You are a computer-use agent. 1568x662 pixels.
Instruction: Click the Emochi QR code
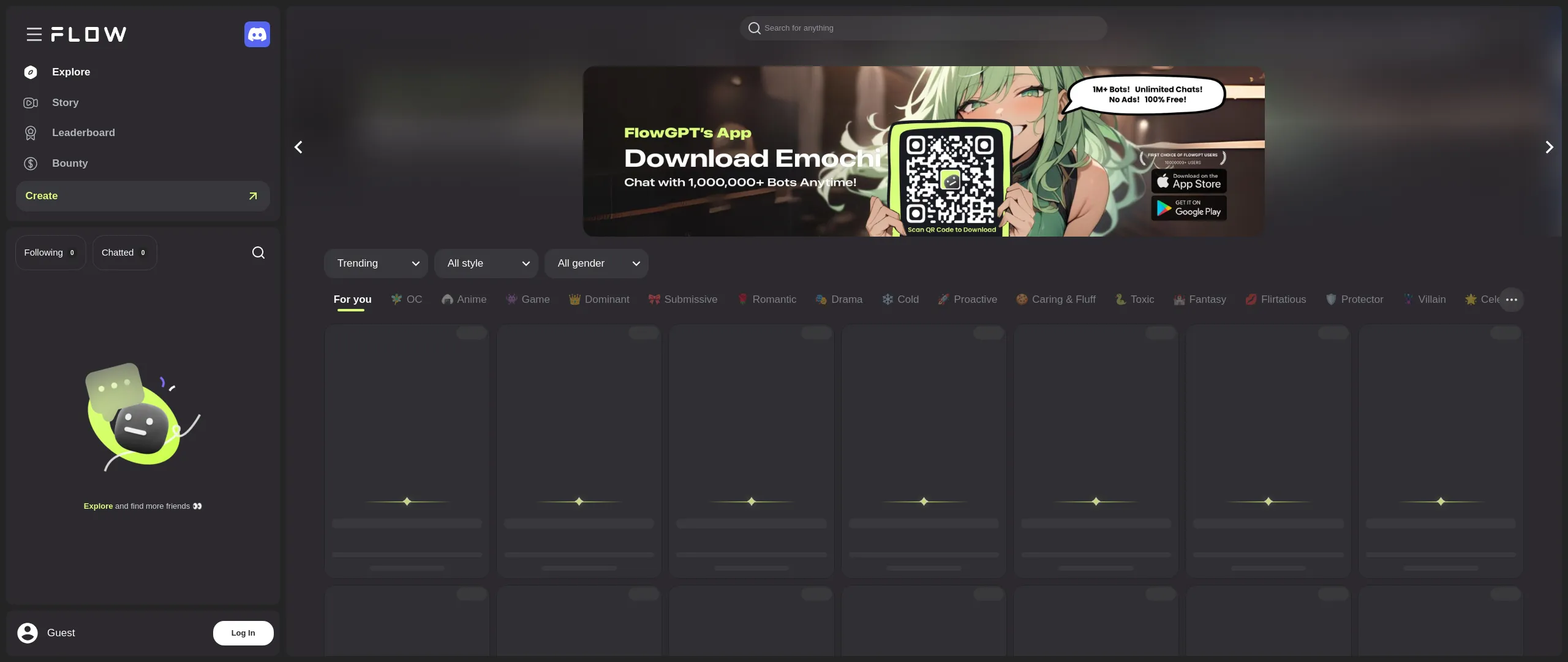(951, 179)
